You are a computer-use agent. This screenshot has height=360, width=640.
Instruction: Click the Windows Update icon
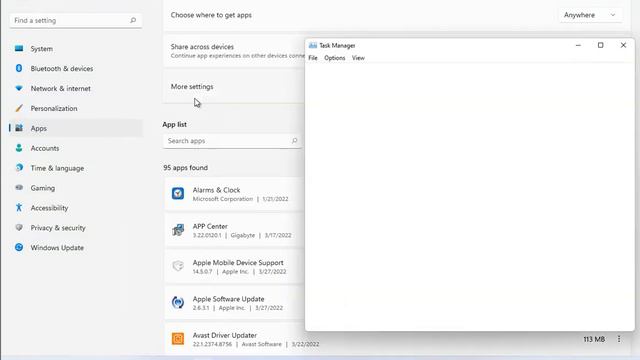(x=19, y=247)
